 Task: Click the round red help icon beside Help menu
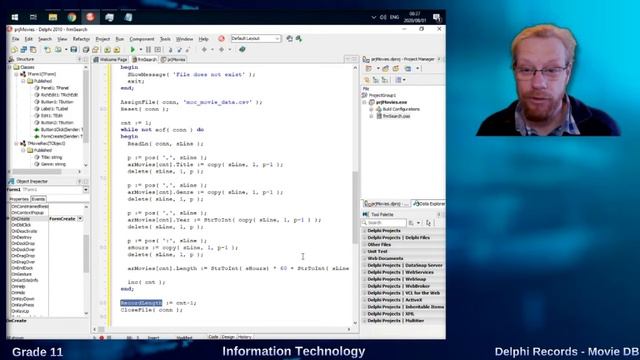(x=221, y=38)
